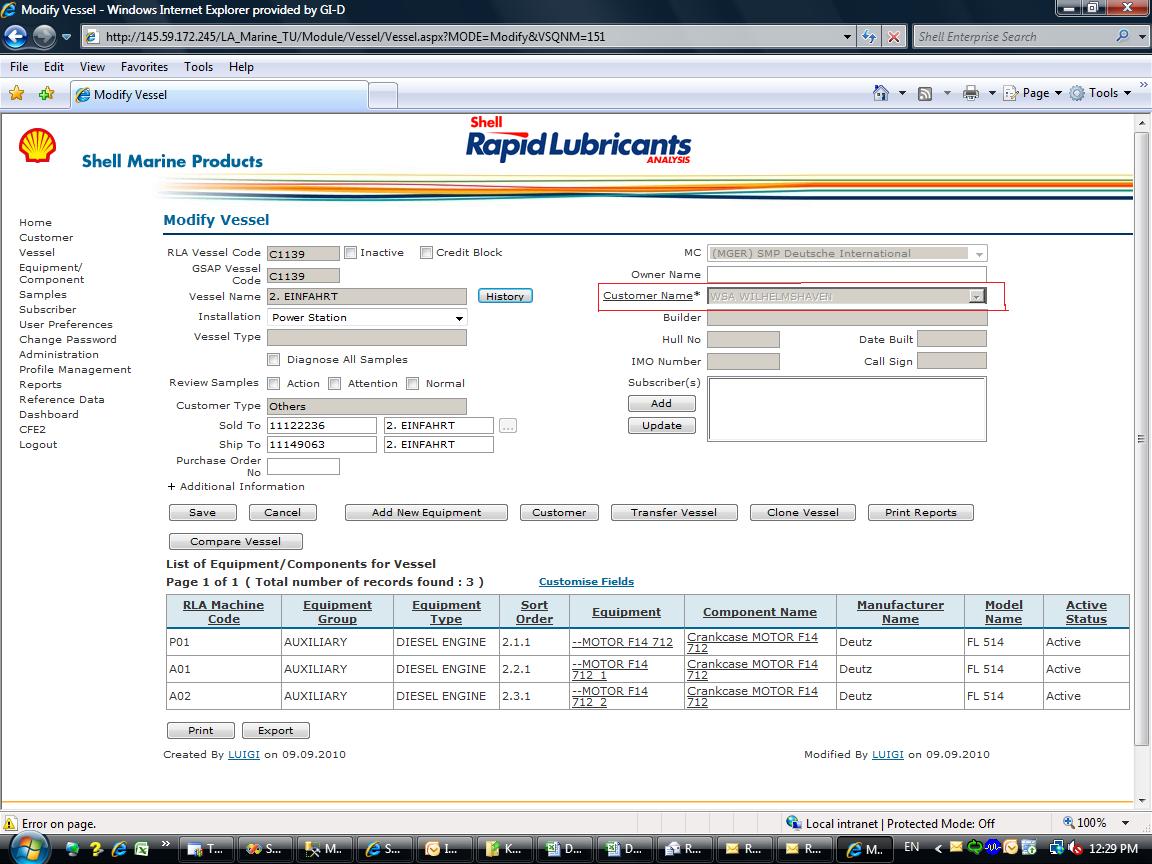Open the View menu
This screenshot has width=1152, height=864.
(x=92, y=67)
